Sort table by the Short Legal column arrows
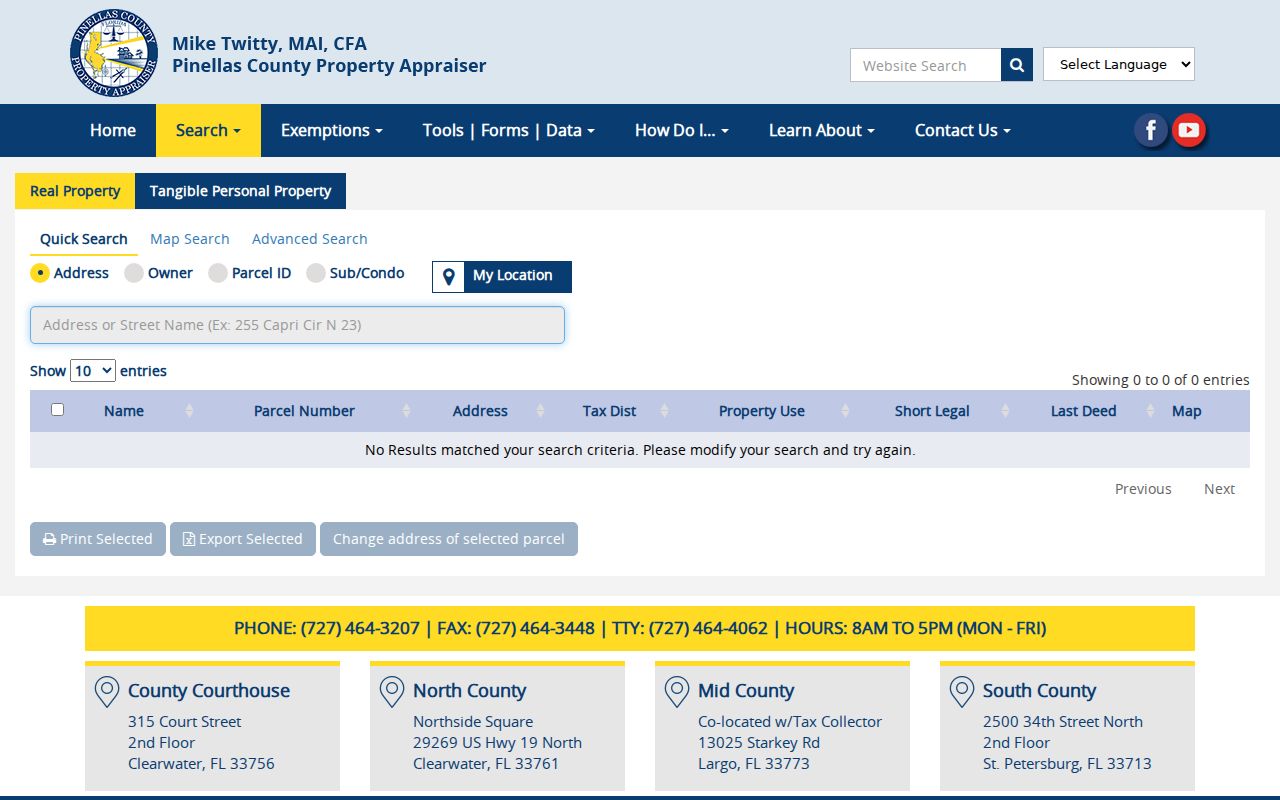The width and height of the screenshot is (1280, 800). pyautogui.click(x=1005, y=411)
